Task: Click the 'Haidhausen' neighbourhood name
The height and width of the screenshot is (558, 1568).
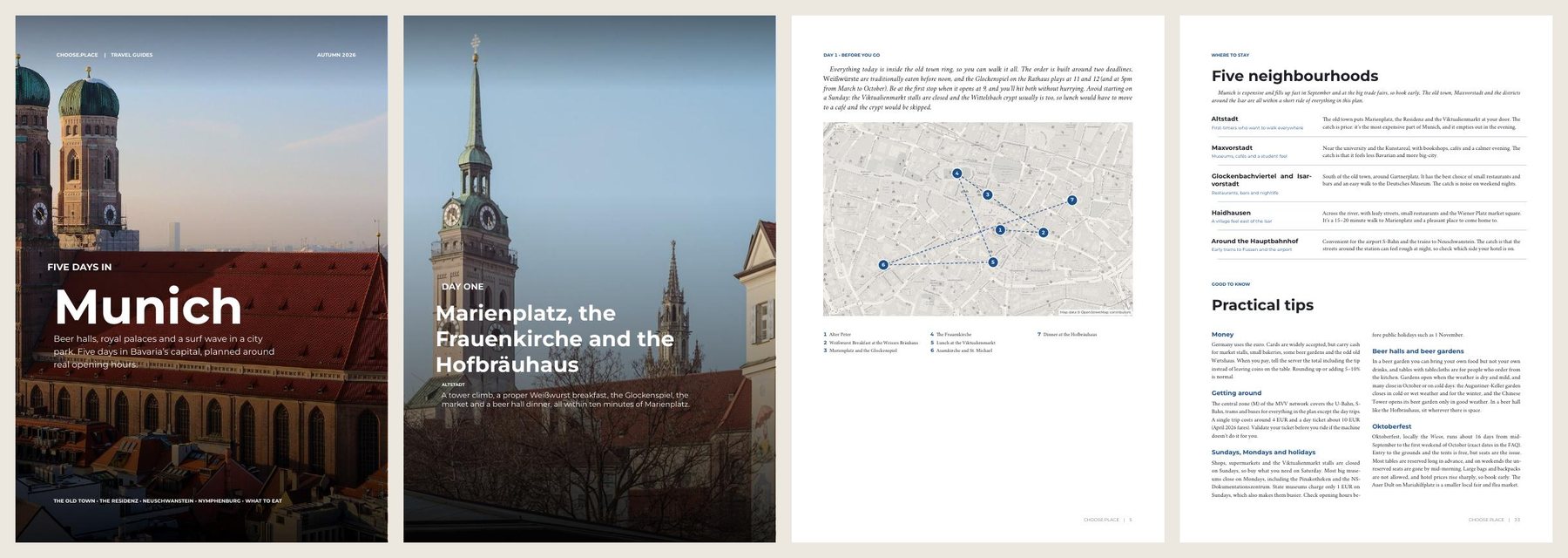Action: pos(1230,213)
